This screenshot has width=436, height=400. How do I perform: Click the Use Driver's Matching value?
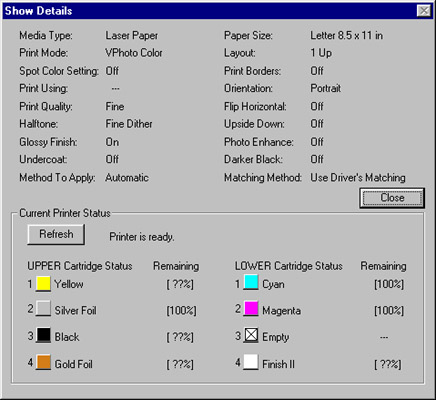358,178
